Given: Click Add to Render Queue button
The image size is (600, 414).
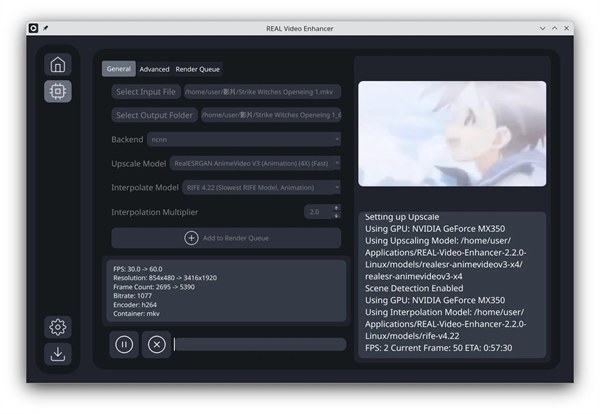Looking at the screenshot, I should (x=226, y=238).
